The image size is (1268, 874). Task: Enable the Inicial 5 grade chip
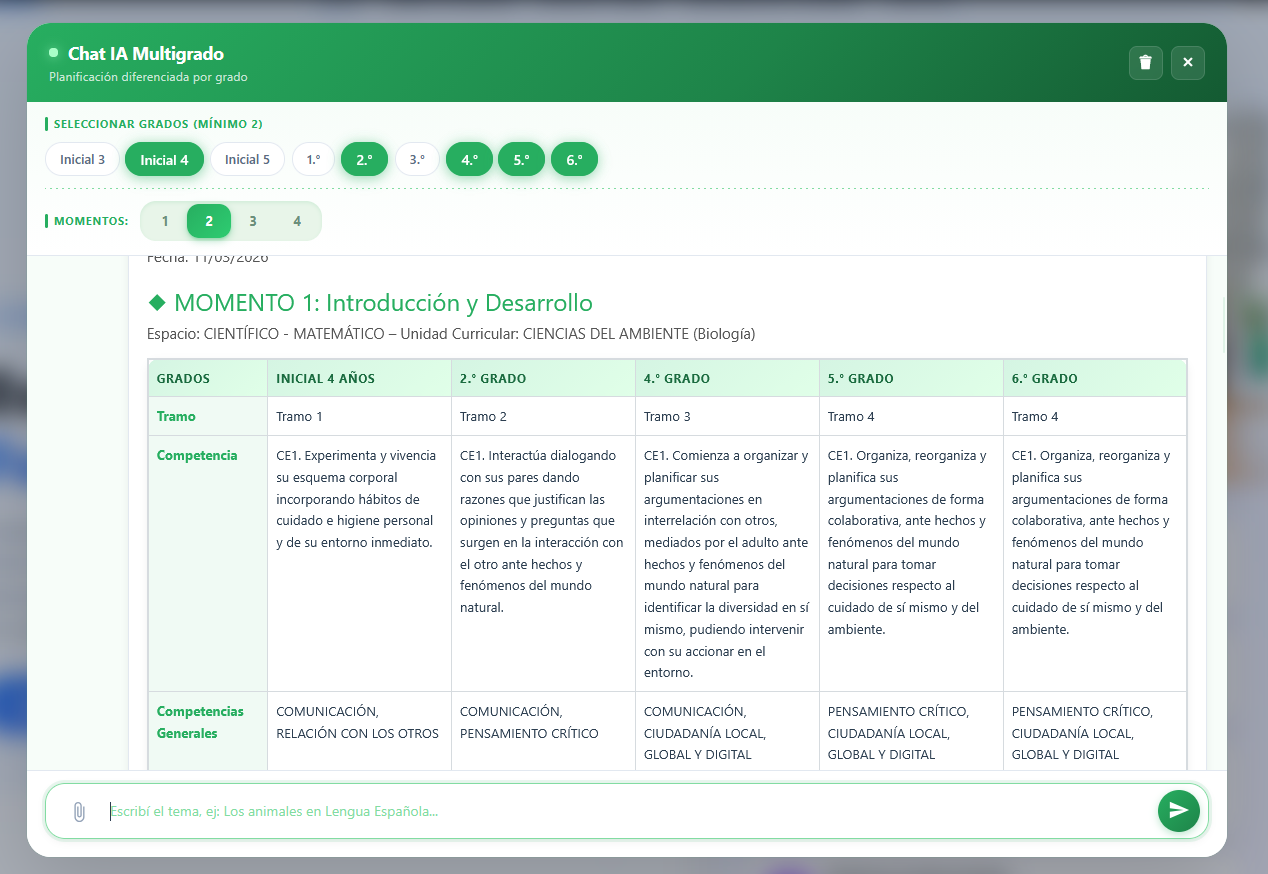pyautogui.click(x=247, y=160)
